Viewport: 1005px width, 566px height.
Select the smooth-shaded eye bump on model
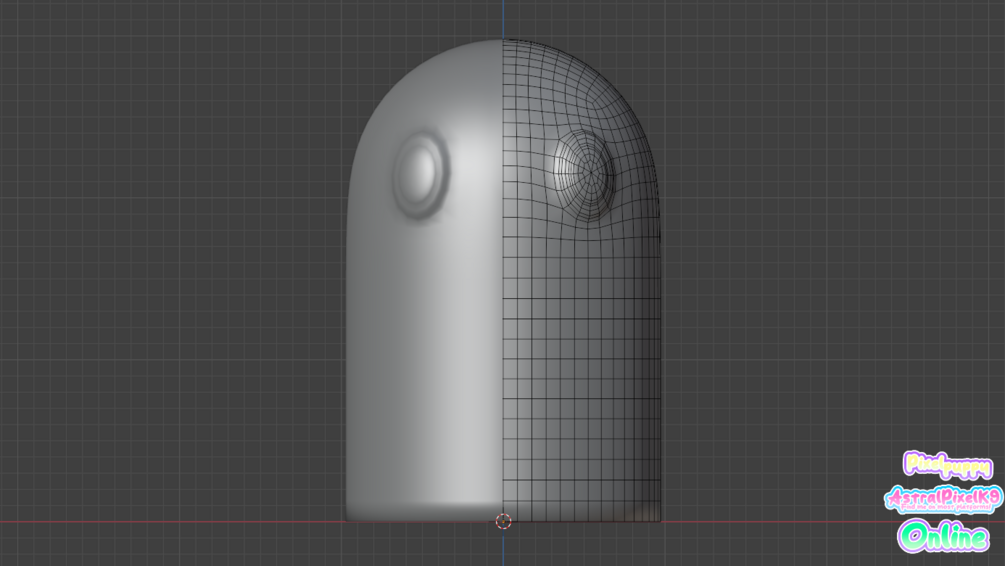click(x=420, y=174)
